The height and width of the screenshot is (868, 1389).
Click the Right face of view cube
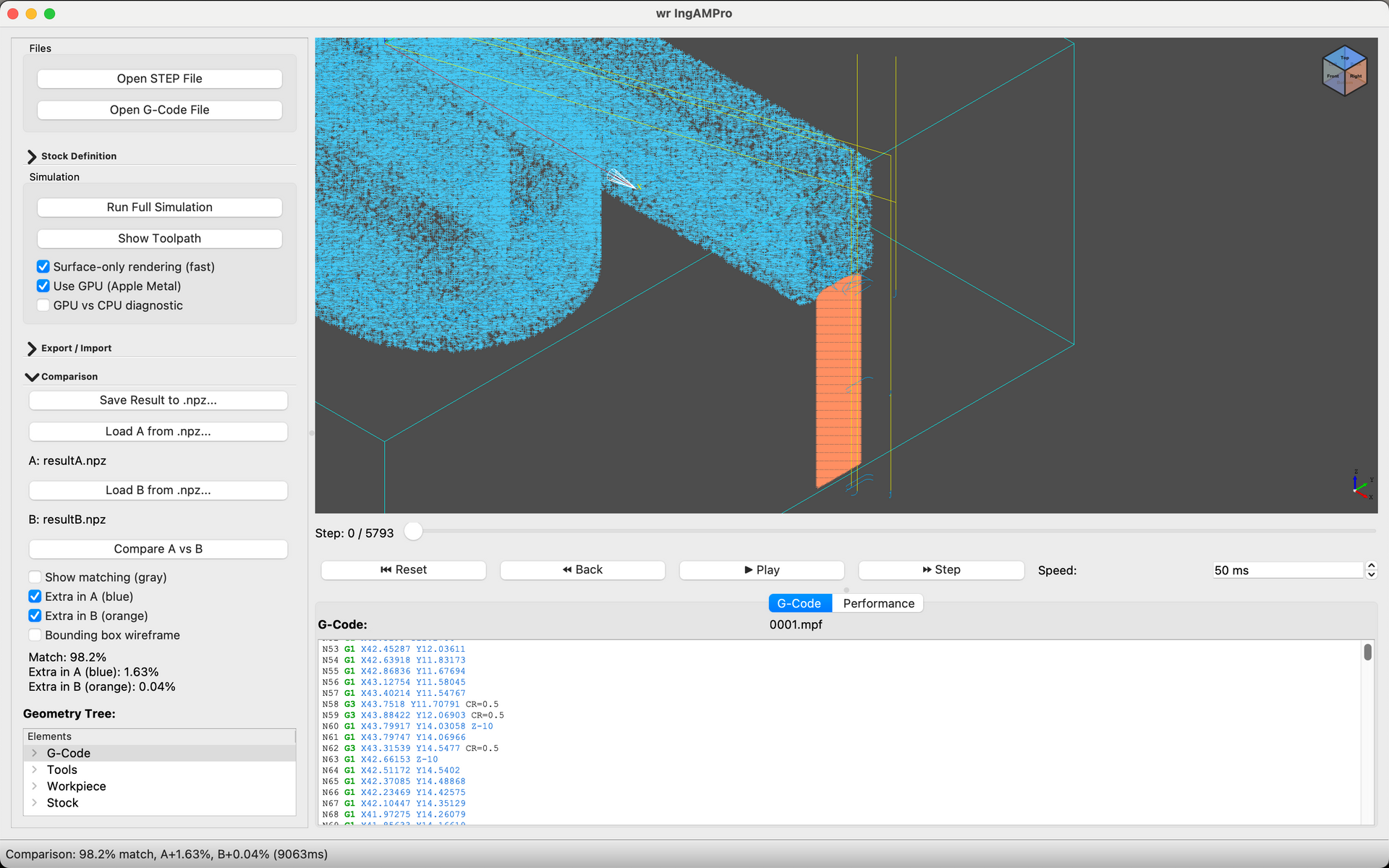[1356, 77]
